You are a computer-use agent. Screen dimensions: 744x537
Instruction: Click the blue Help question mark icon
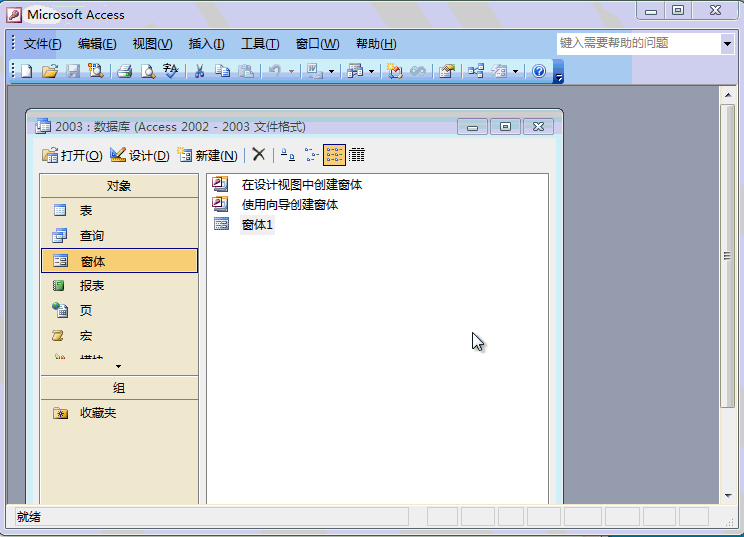pos(539,72)
